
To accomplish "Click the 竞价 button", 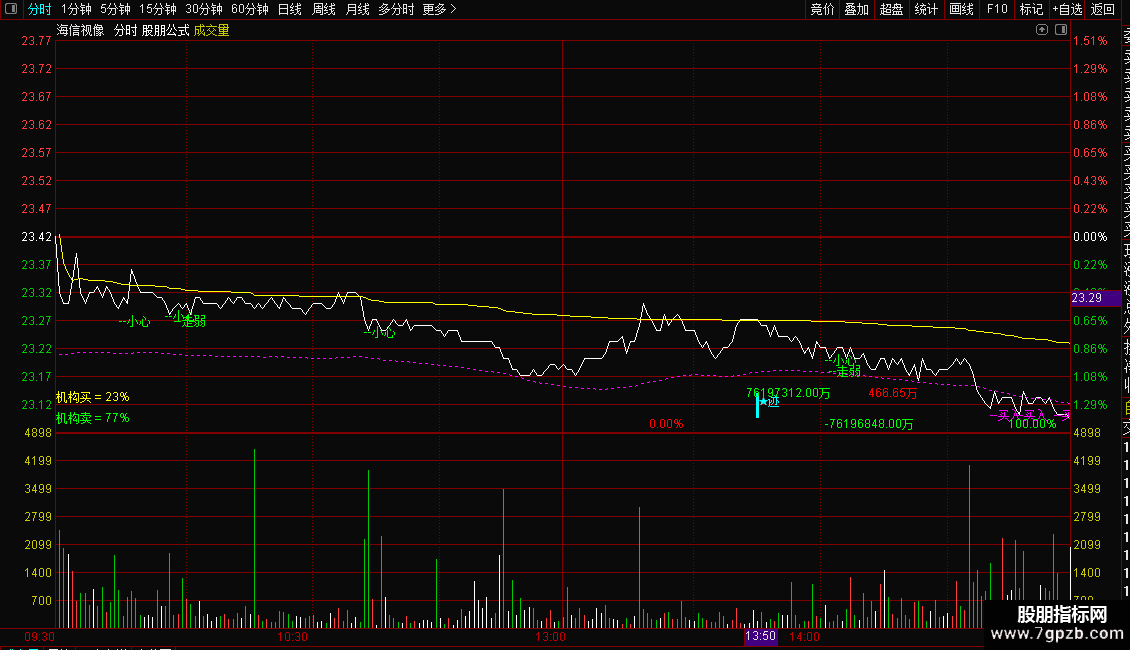I will point(822,9).
